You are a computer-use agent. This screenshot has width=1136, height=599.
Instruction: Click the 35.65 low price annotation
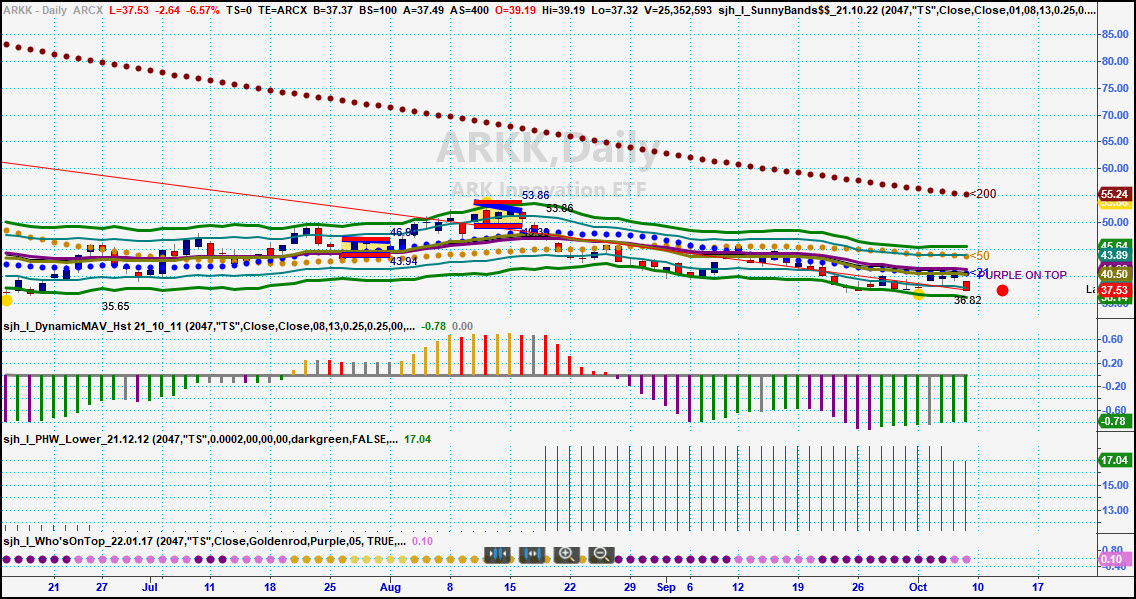point(115,306)
